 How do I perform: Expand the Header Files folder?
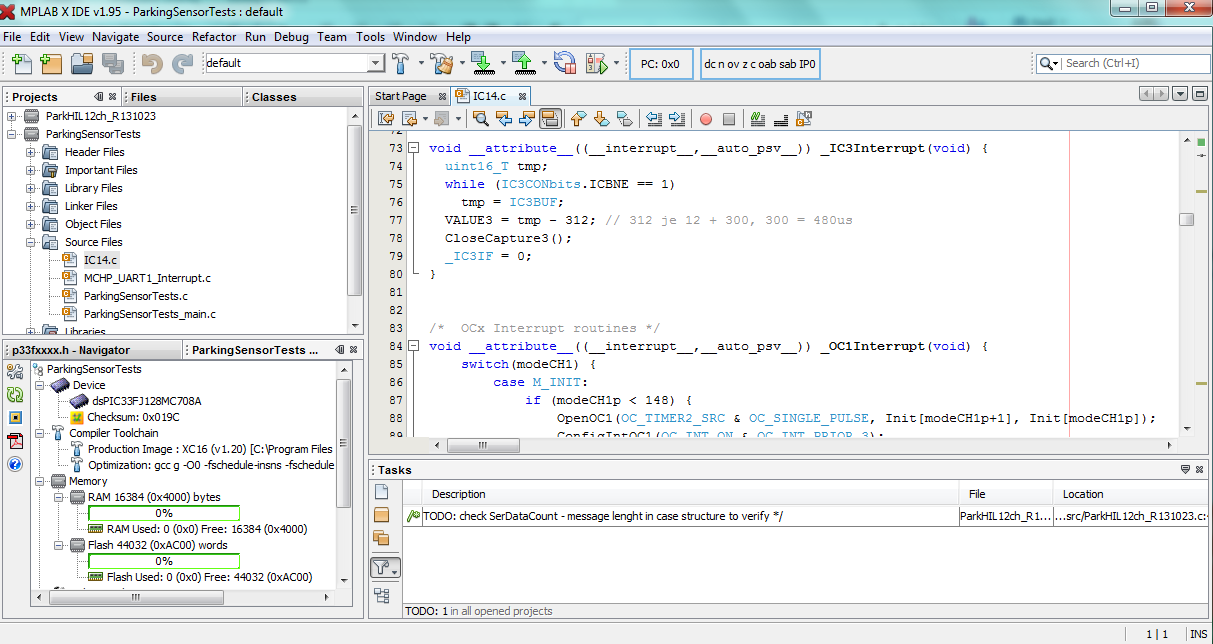tap(31, 152)
